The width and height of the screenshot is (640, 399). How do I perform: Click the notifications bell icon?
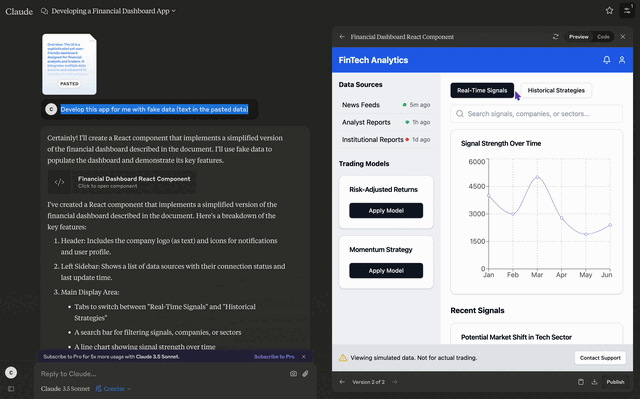pyautogui.click(x=607, y=60)
